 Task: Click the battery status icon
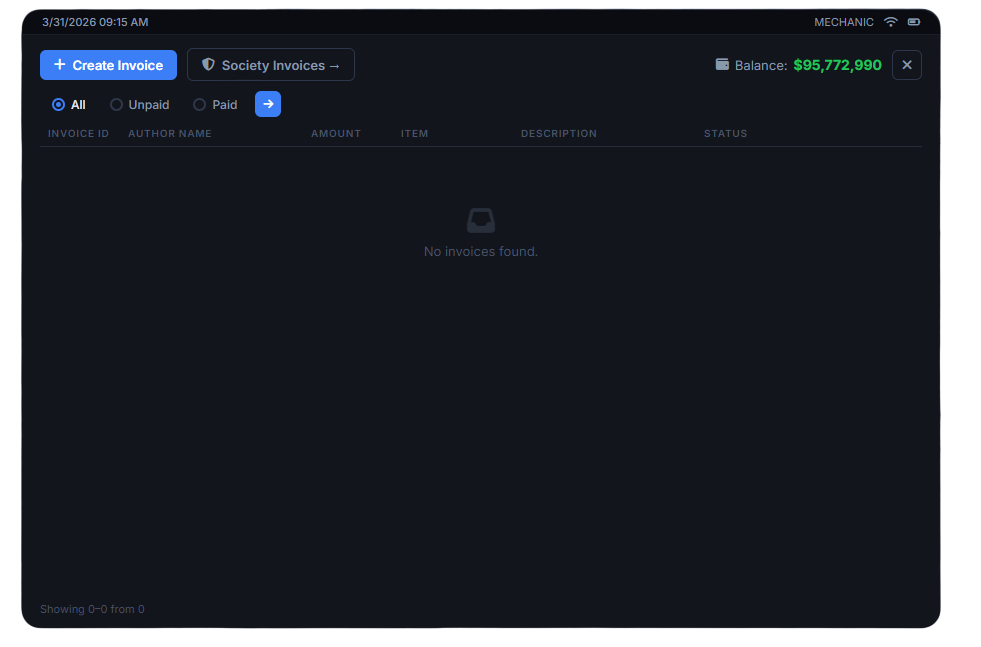click(x=914, y=22)
